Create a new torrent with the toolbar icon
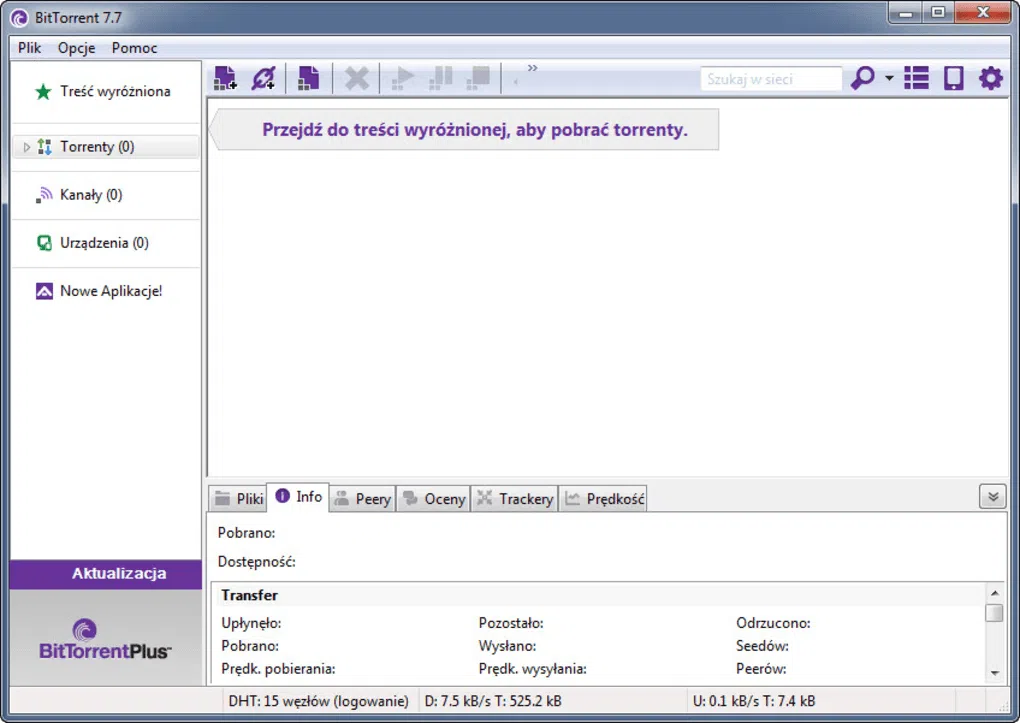Image resolution: width=1020 pixels, height=723 pixels. [308, 77]
